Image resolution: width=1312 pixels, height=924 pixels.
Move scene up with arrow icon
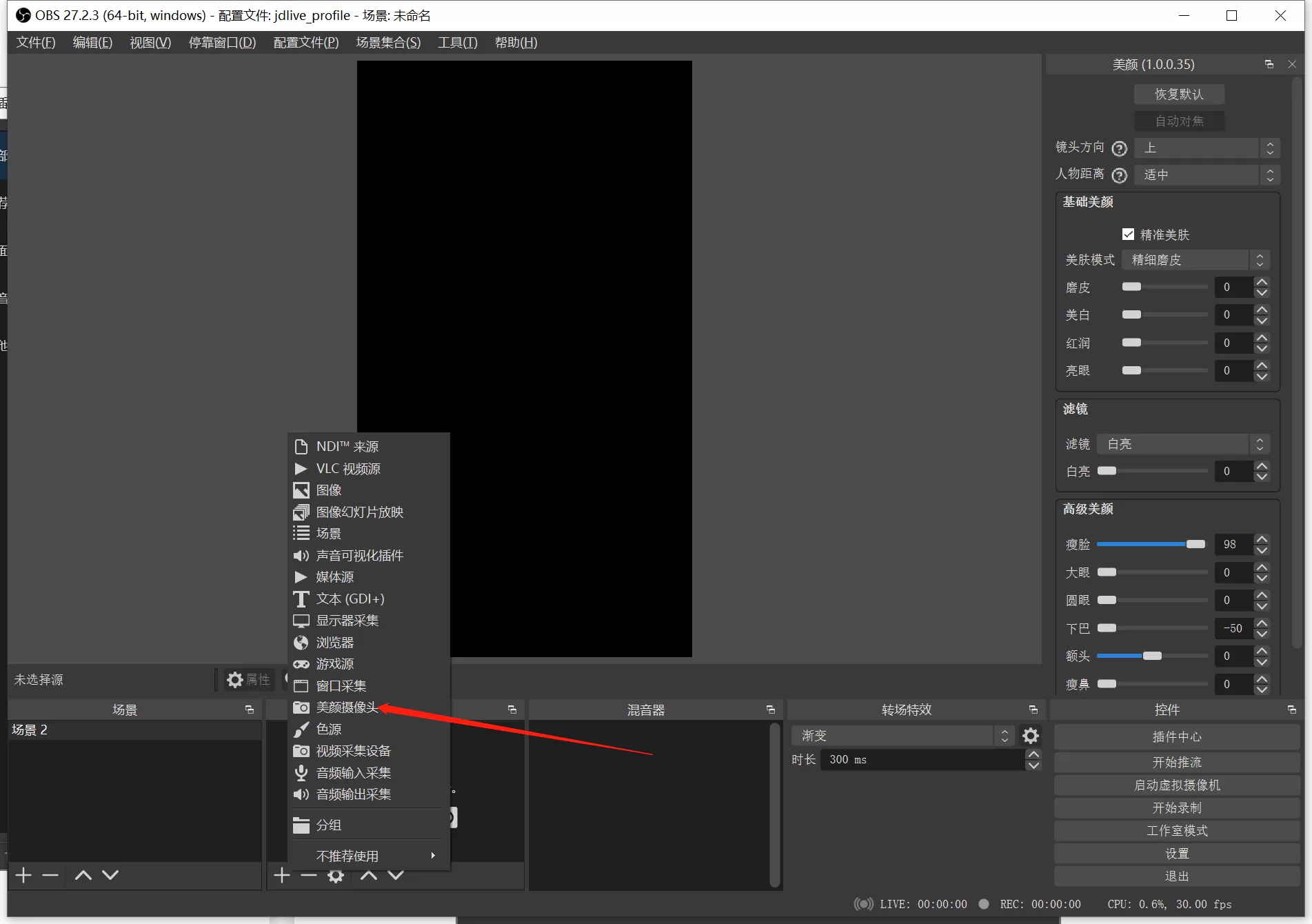[83, 875]
